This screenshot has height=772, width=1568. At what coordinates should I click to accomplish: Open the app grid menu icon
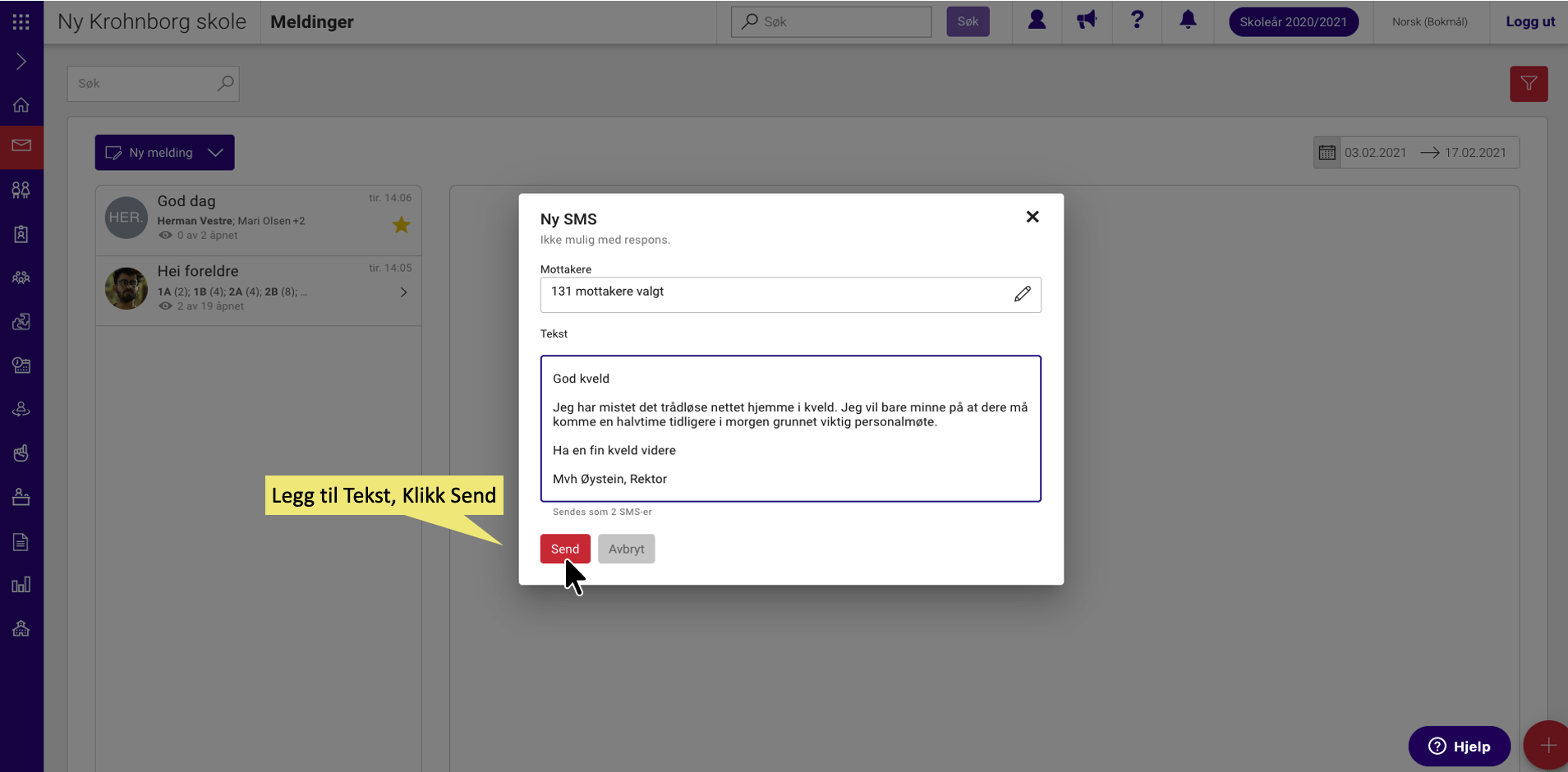coord(21,22)
